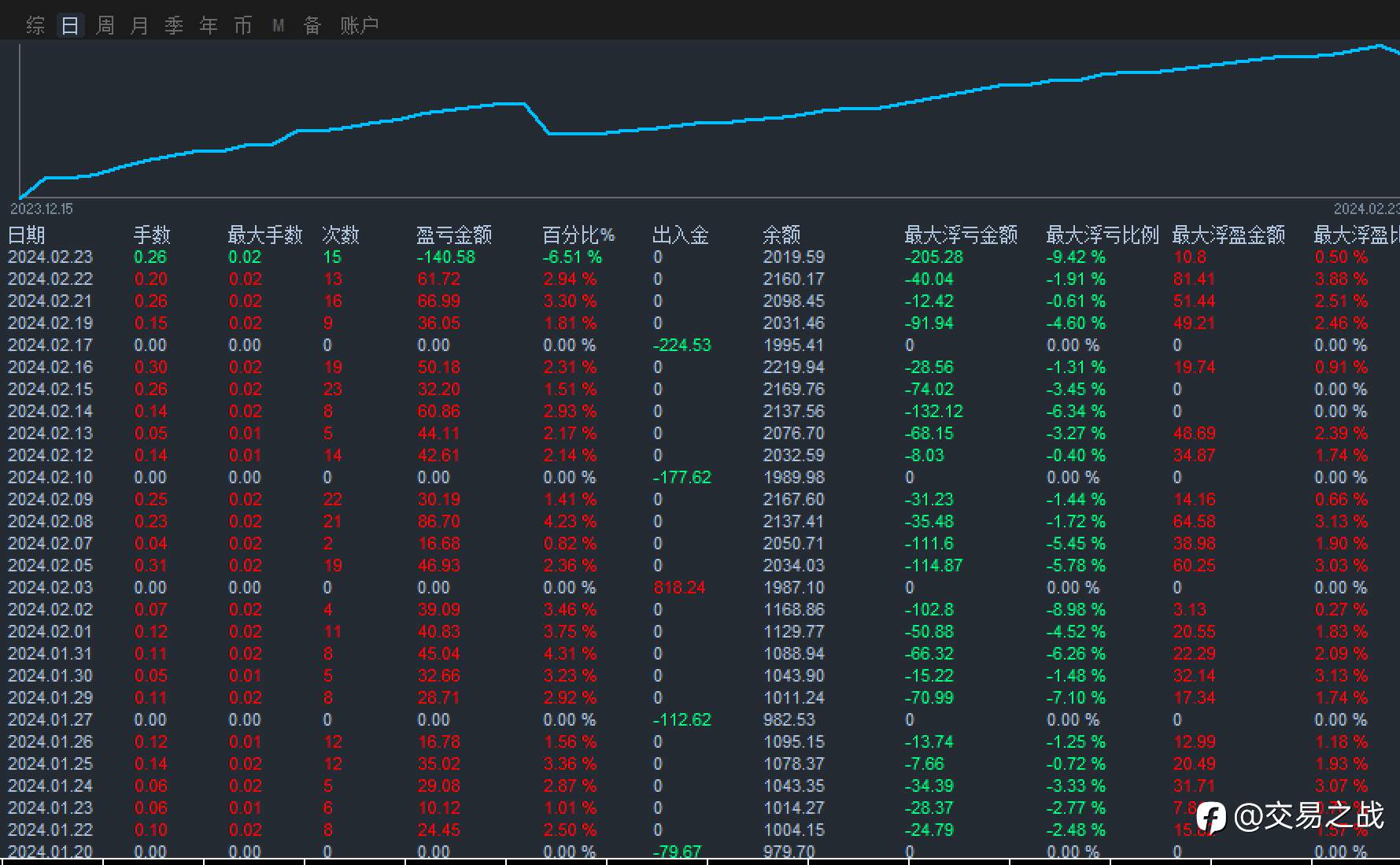Select the 年 yearly tab
The width and height of the screenshot is (1400, 865).
[x=209, y=26]
